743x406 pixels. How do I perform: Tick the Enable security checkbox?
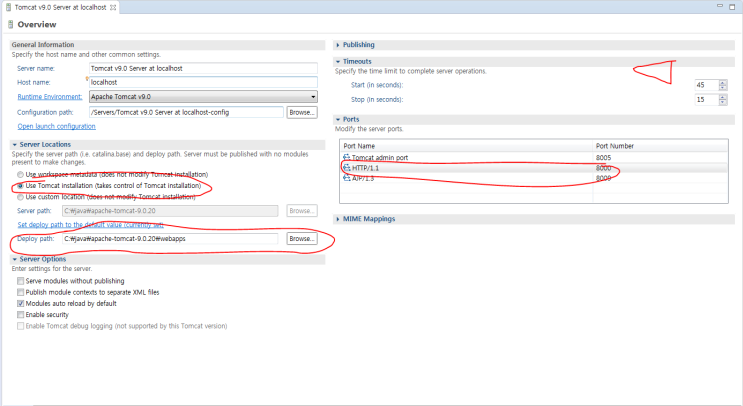pos(21,314)
